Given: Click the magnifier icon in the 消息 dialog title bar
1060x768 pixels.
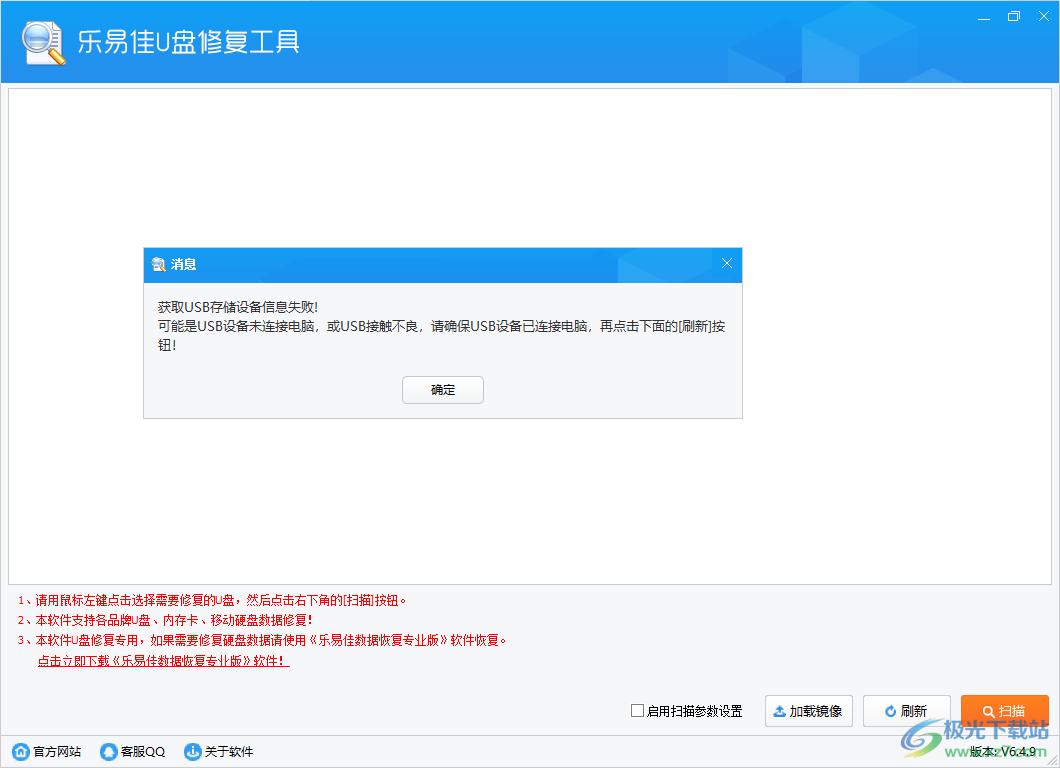Looking at the screenshot, I should pyautogui.click(x=157, y=264).
